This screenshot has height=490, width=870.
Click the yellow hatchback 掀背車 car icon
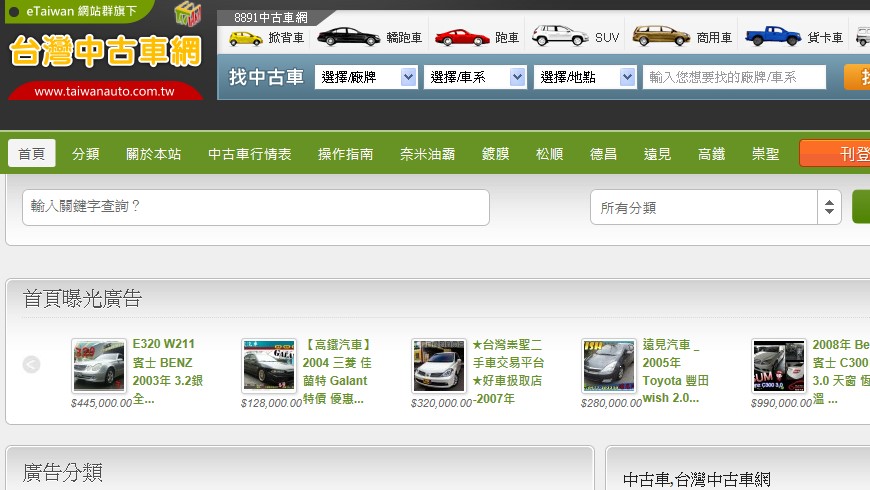(x=245, y=38)
